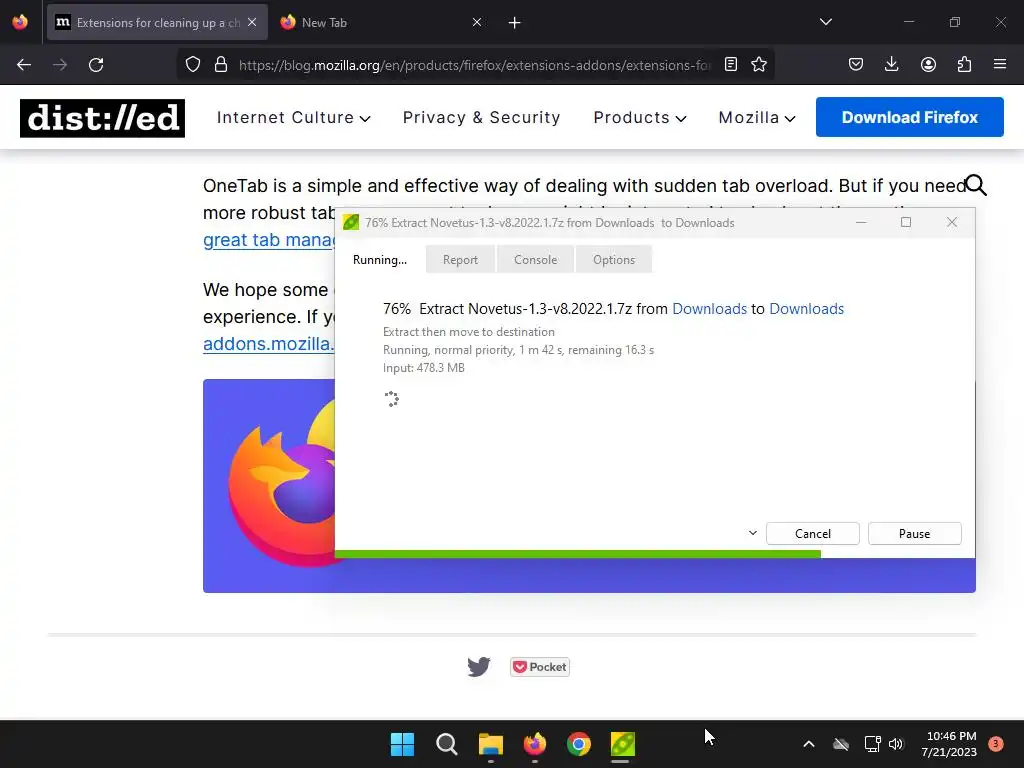
Task: Open Privacy & Security section
Action: click(x=482, y=118)
